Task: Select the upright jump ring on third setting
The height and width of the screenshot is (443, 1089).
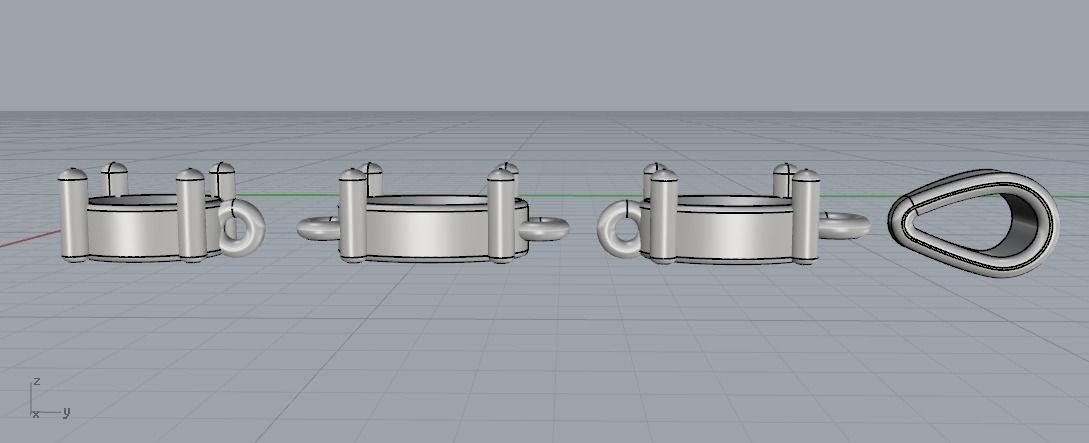Action: pos(620,230)
